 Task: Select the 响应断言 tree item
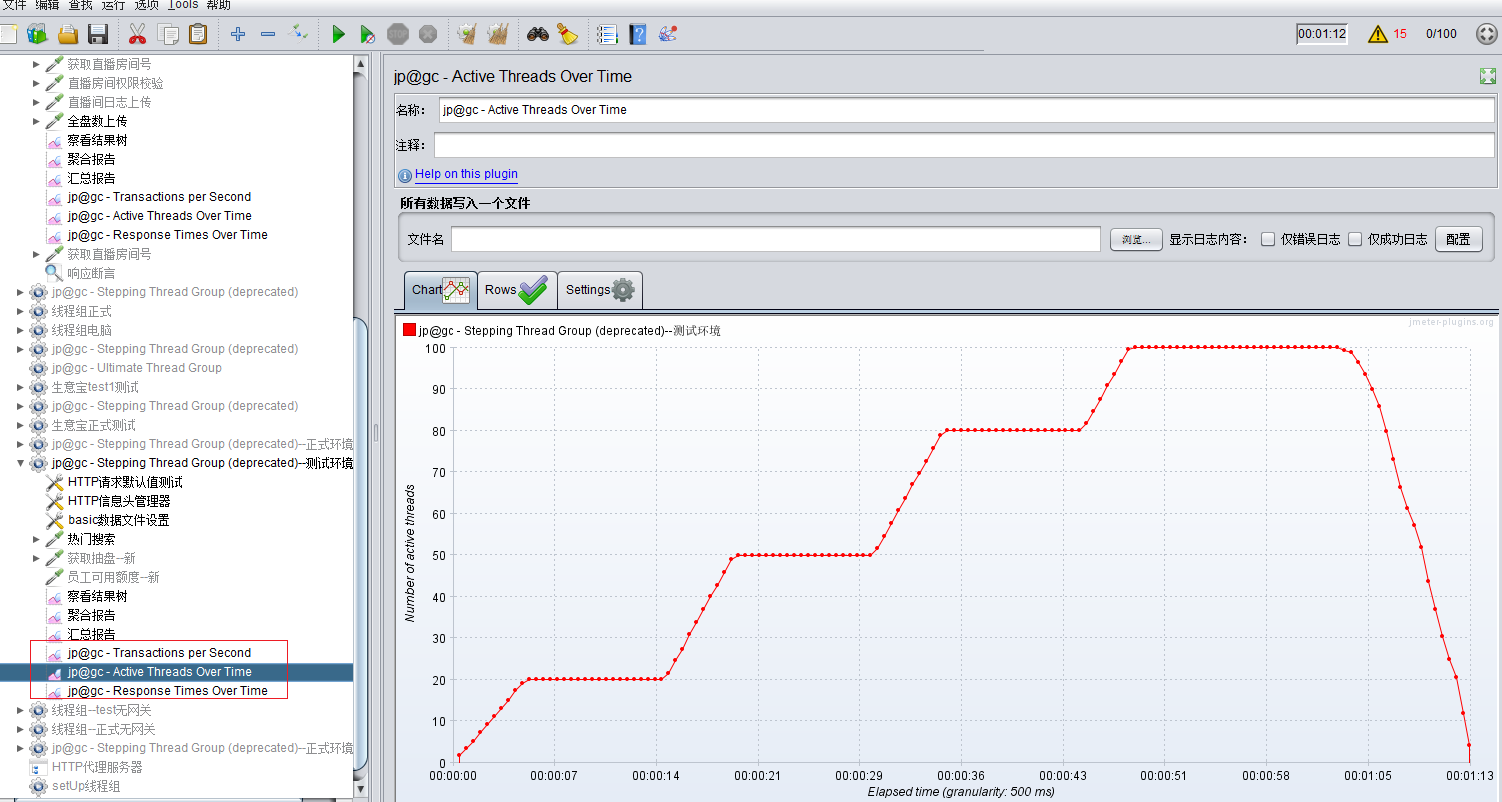tap(91, 273)
